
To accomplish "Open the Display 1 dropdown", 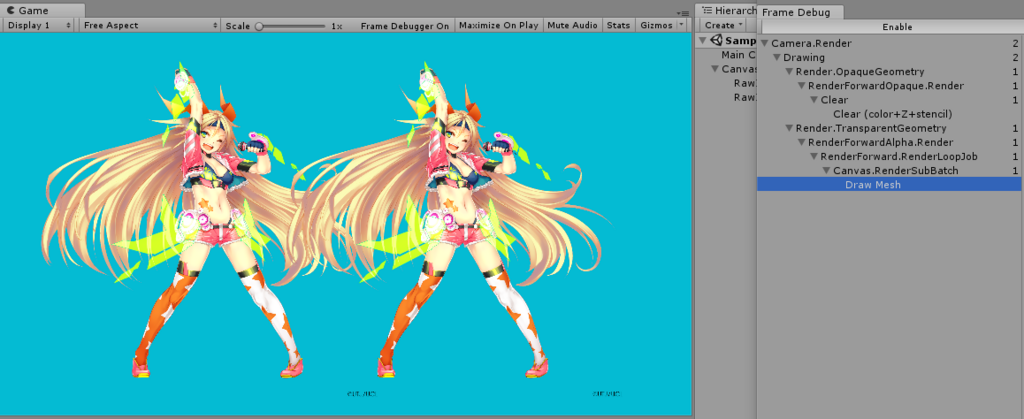I will (39, 25).
